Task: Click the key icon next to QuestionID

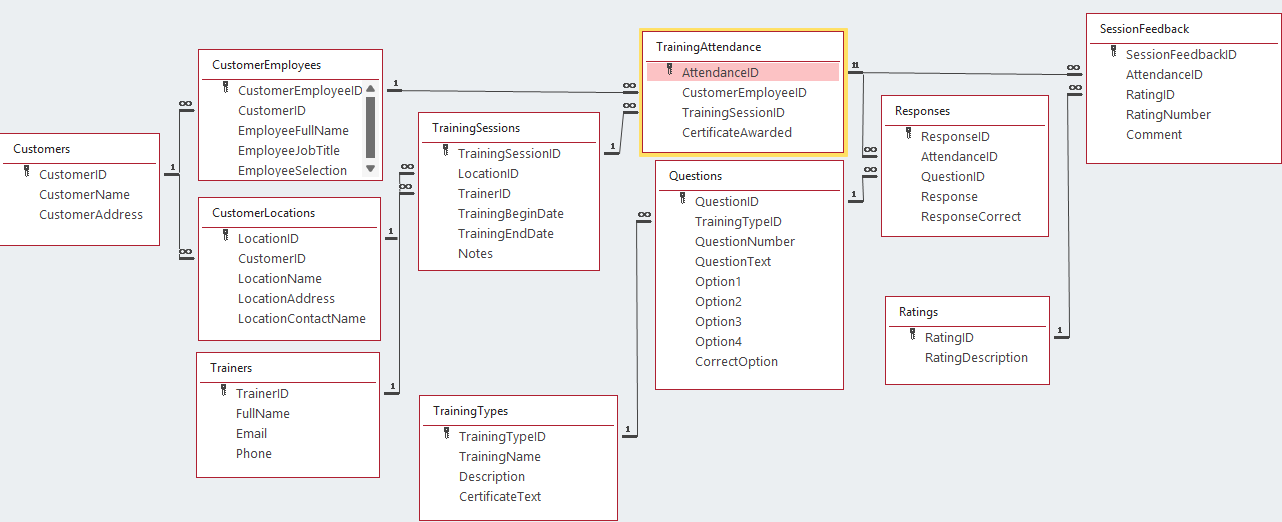Action: 684,200
